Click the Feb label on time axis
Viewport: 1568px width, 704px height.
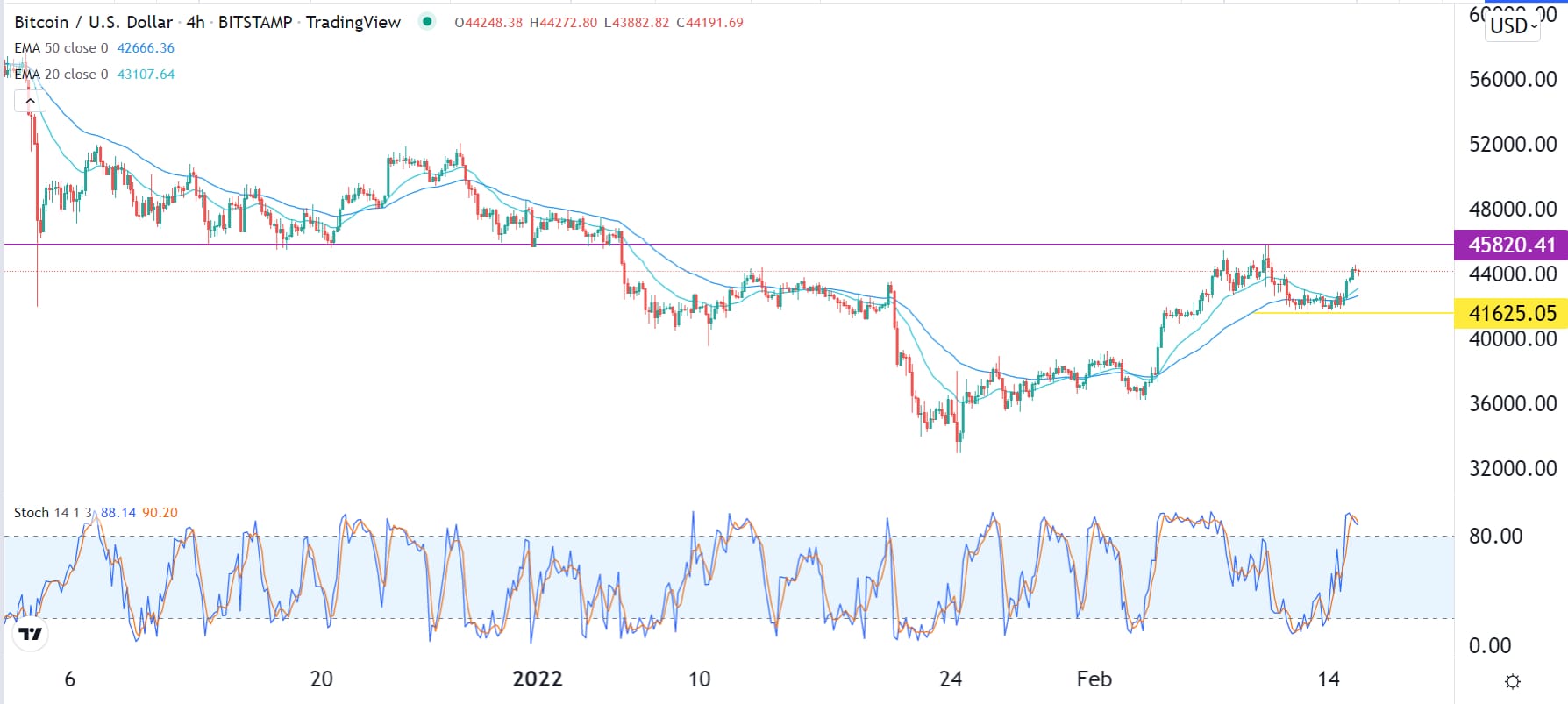coord(1094,679)
